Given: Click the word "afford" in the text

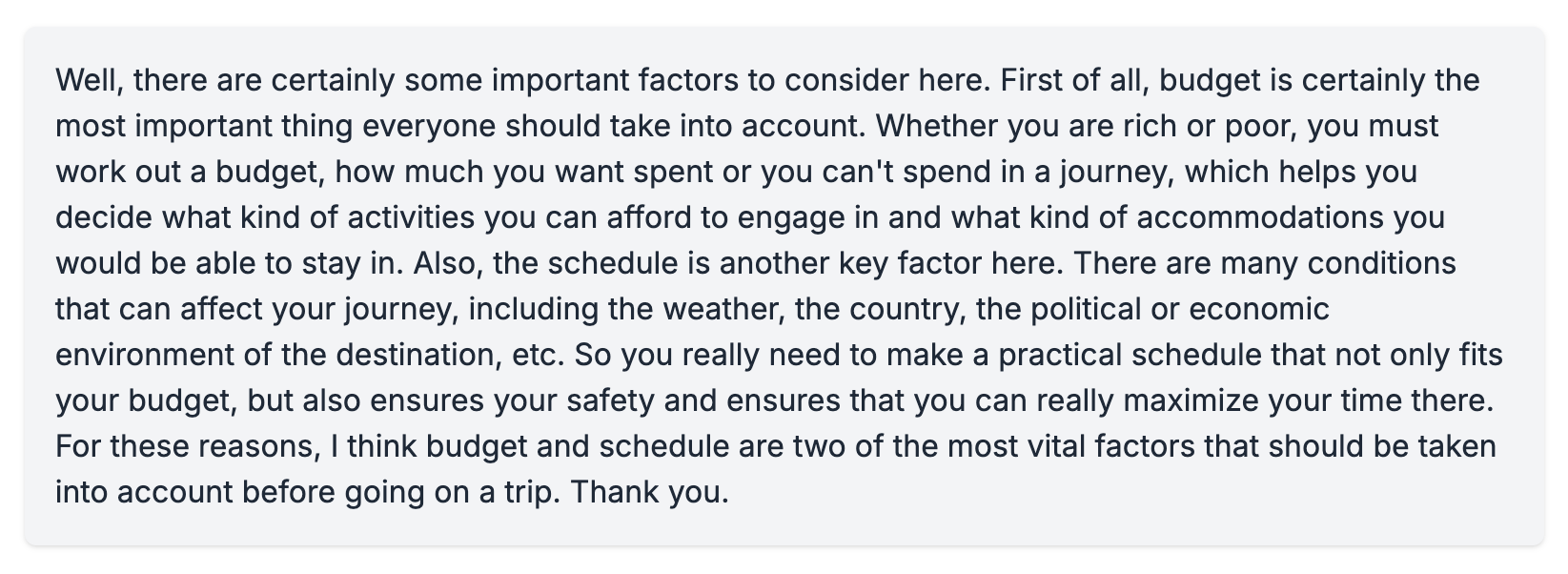Looking at the screenshot, I should pyautogui.click(x=648, y=217).
